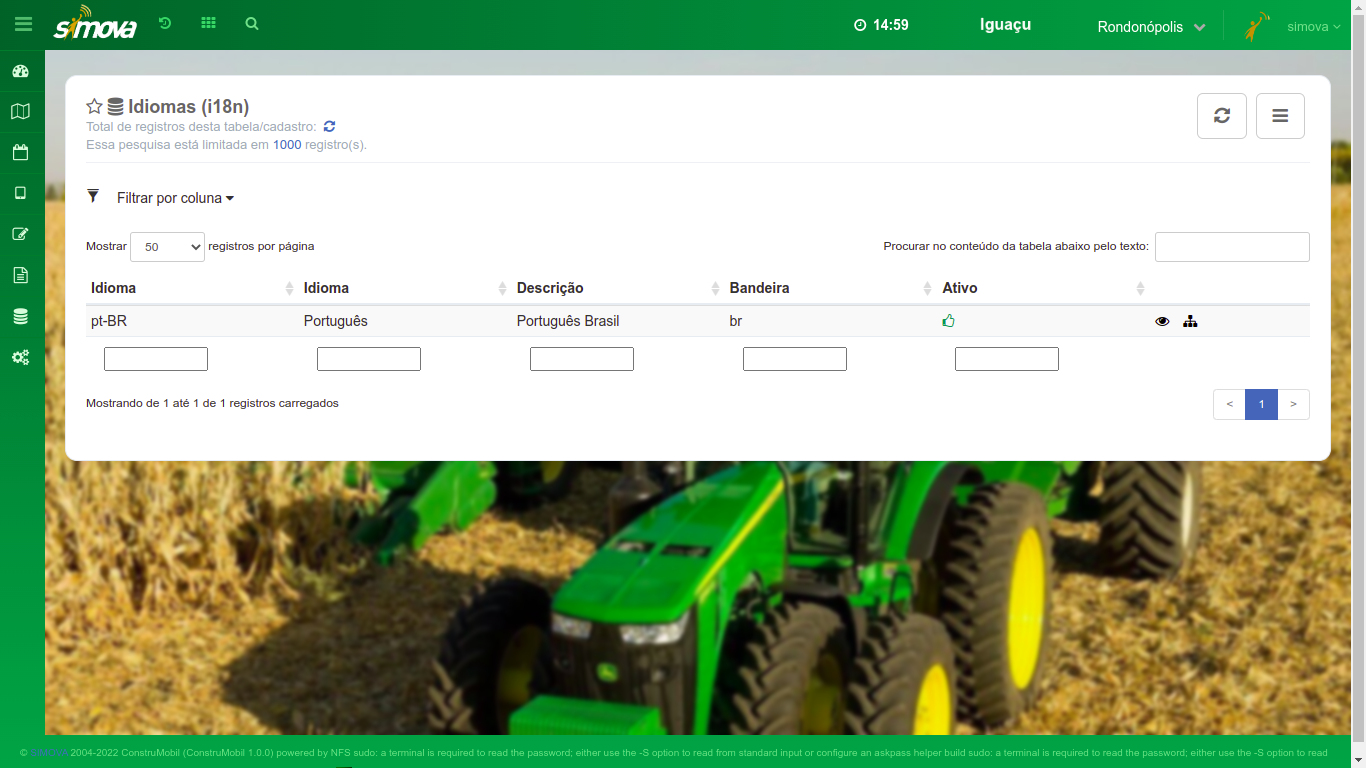The width and height of the screenshot is (1366, 768).
Task: Open the hamburger menu in top bar
Action: (x=22, y=24)
